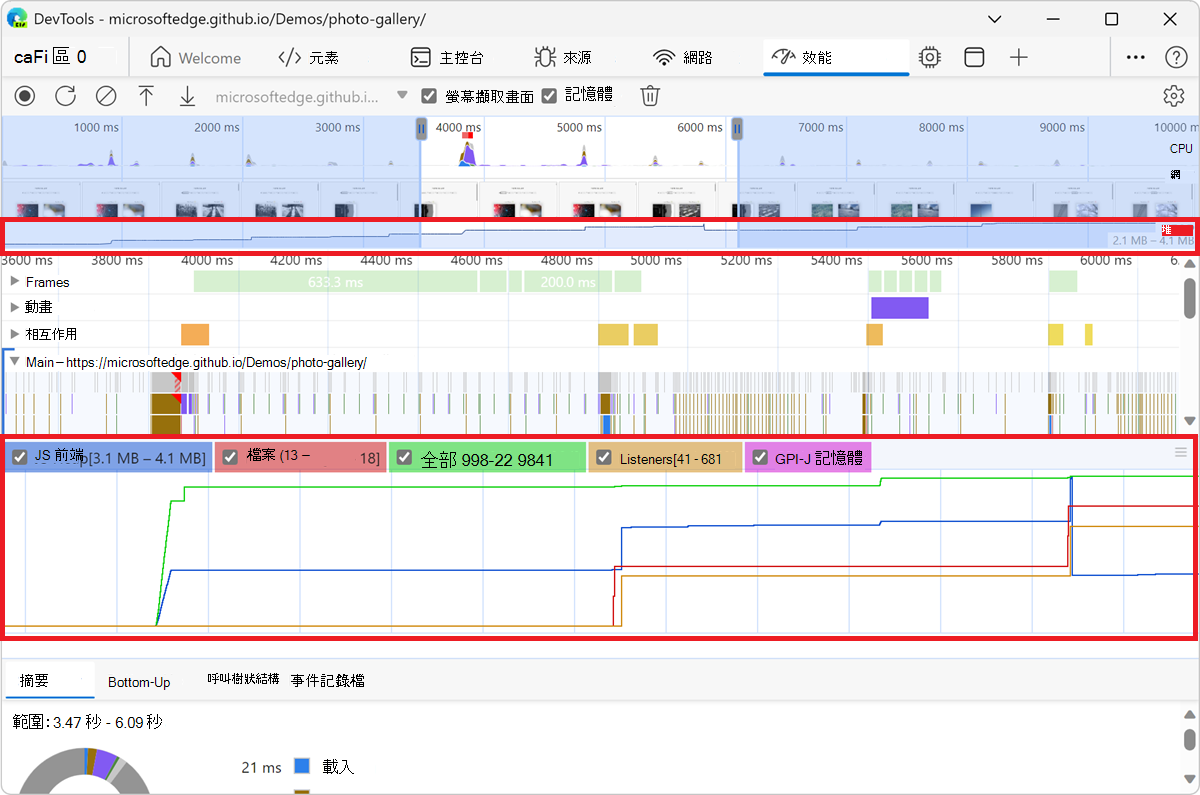The height and width of the screenshot is (795, 1200).
Task: Select the left overview selection handle
Action: point(421,128)
